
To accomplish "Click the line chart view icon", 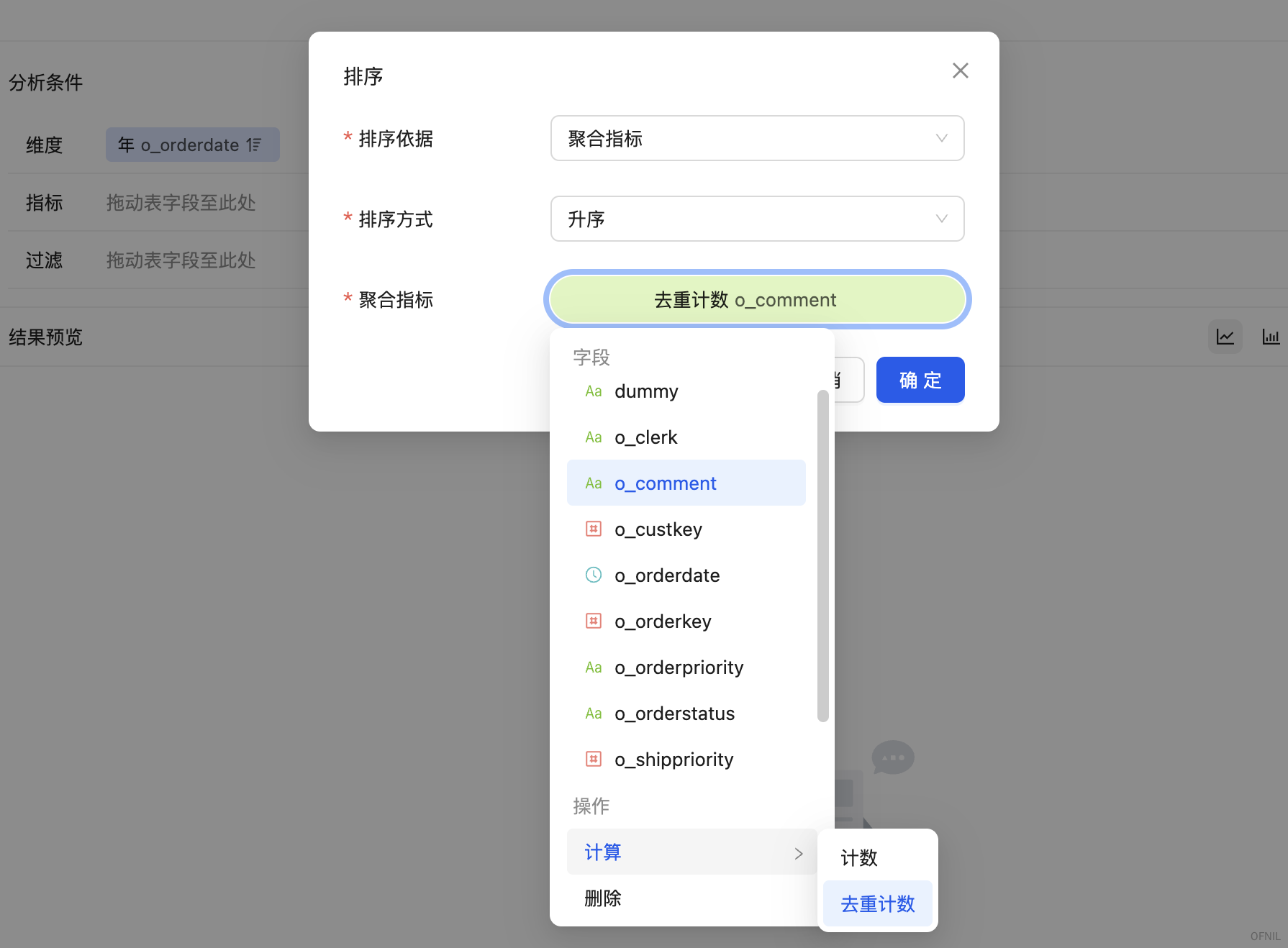I will [1225, 337].
